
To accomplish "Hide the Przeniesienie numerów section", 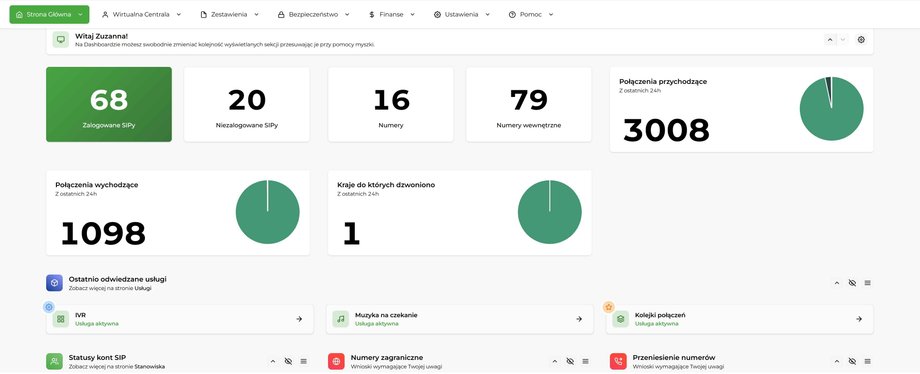I will click(853, 361).
